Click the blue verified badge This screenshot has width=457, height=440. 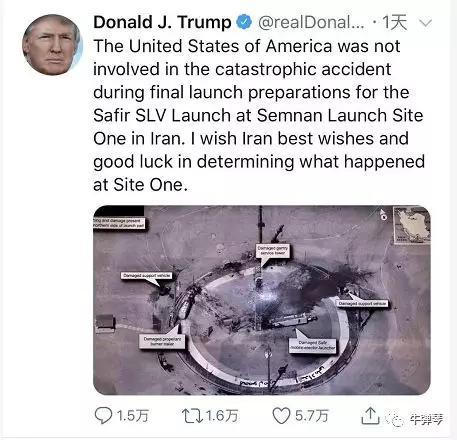click(244, 22)
